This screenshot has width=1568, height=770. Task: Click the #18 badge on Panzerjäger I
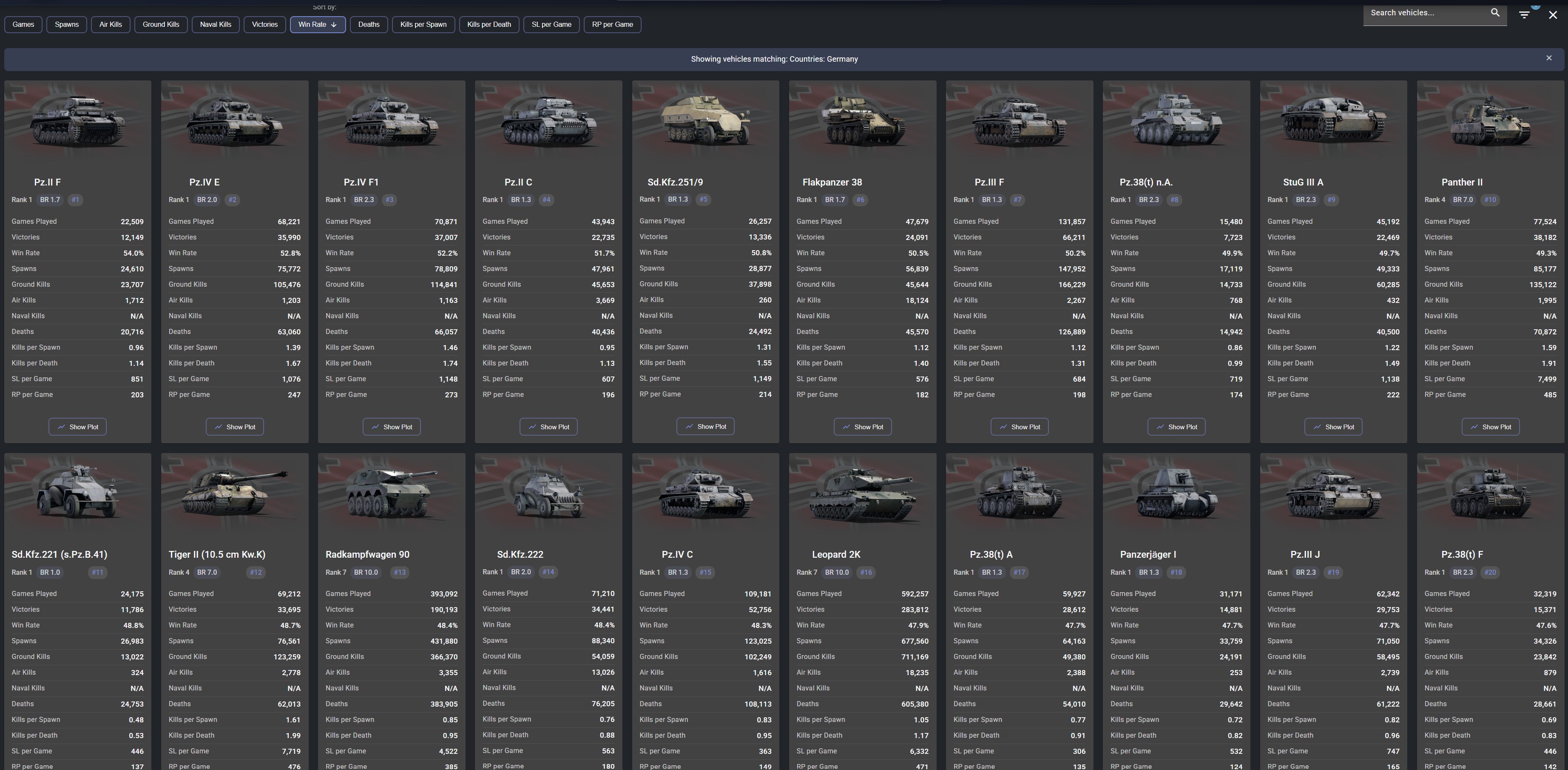pyautogui.click(x=1176, y=572)
